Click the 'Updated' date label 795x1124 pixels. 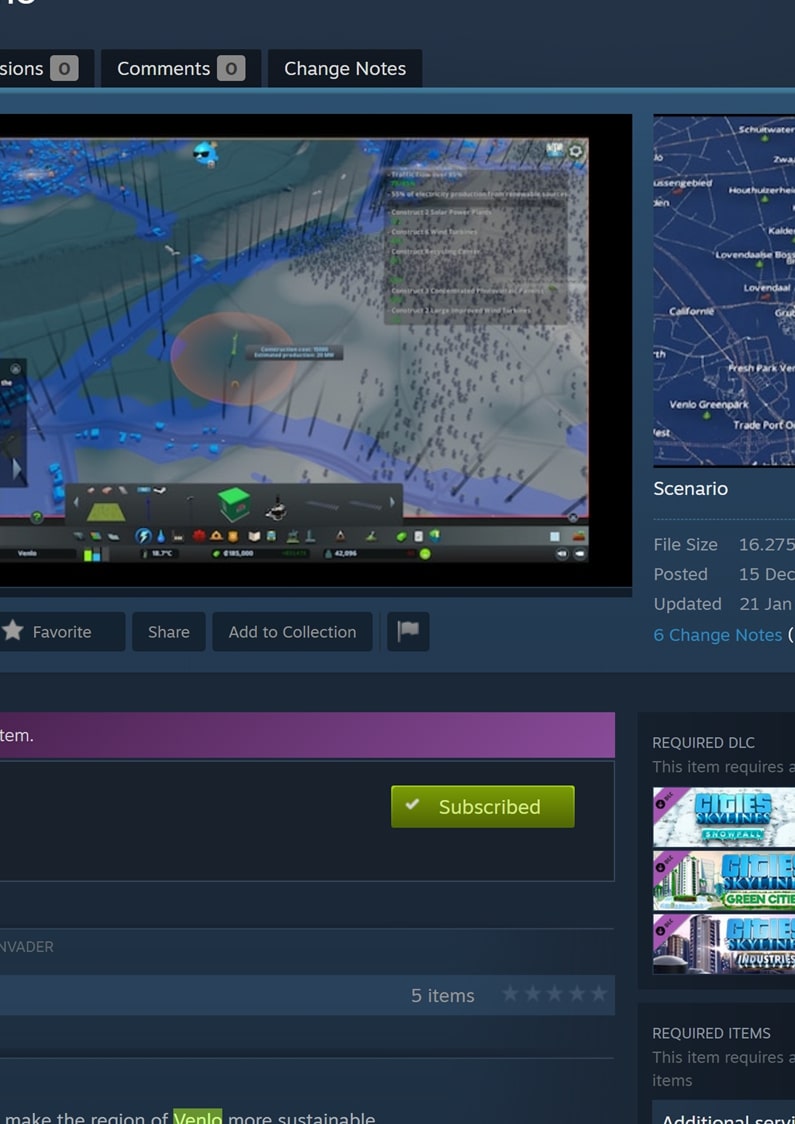[687, 604]
